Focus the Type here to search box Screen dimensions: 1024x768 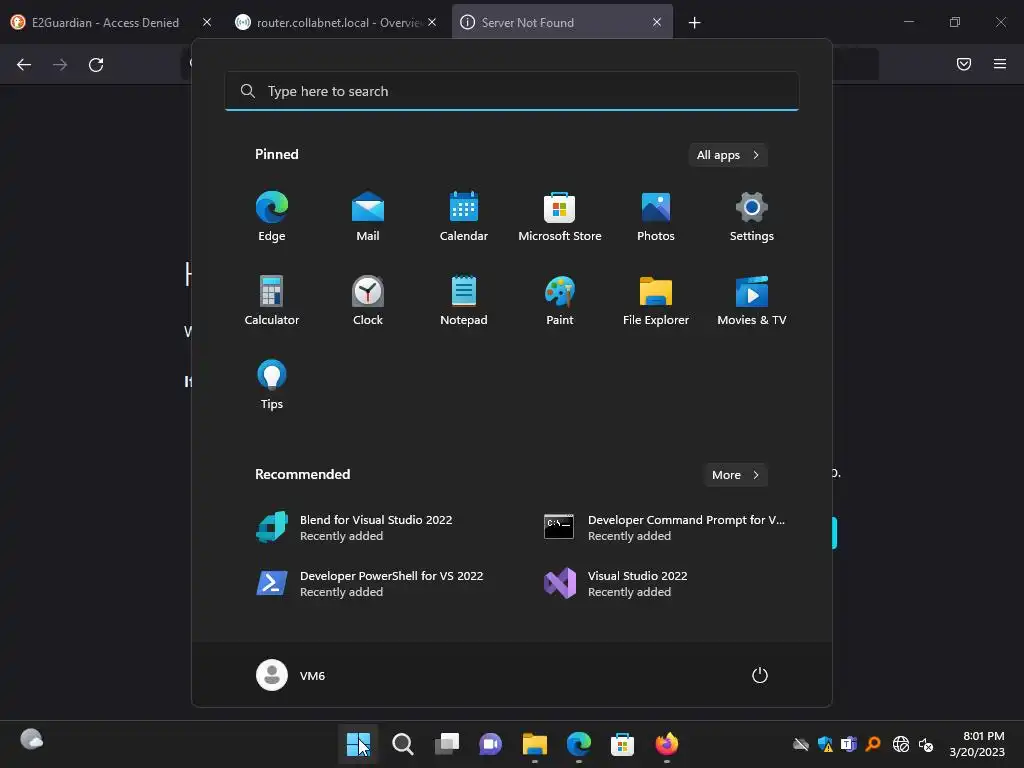point(512,91)
